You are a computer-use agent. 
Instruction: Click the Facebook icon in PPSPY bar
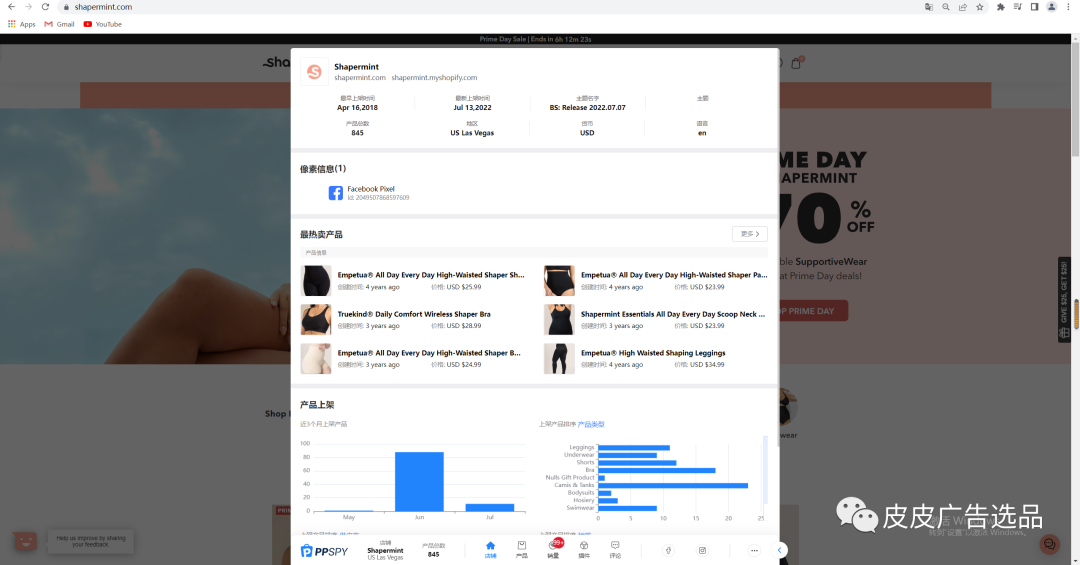[x=668, y=550]
